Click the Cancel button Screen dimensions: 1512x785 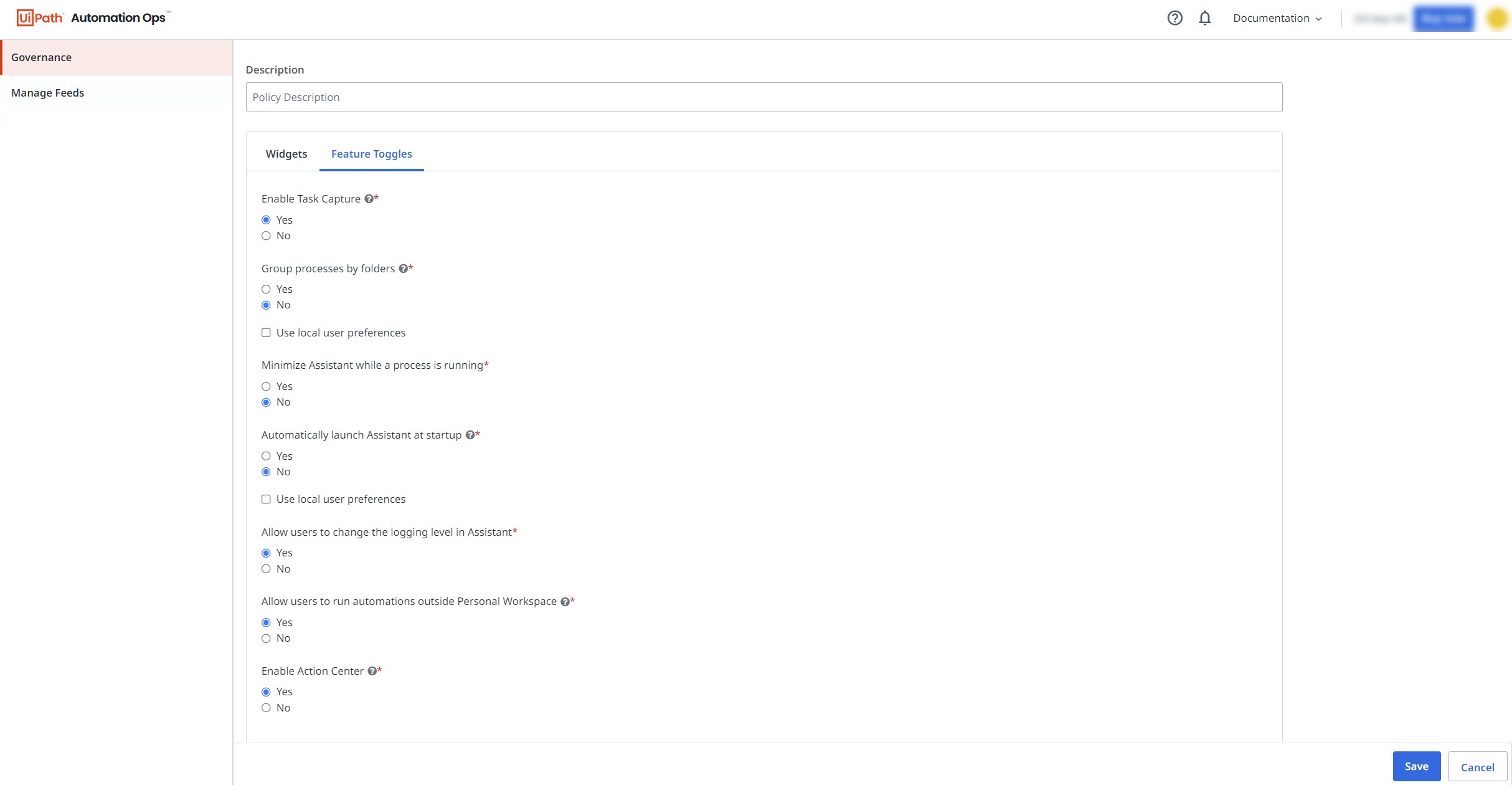[1477, 767]
